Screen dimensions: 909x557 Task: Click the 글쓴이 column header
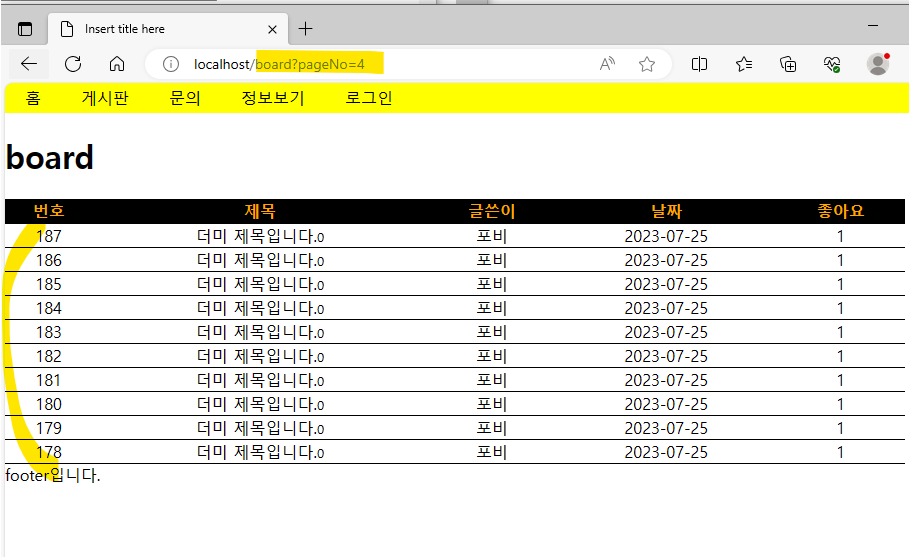(x=492, y=211)
